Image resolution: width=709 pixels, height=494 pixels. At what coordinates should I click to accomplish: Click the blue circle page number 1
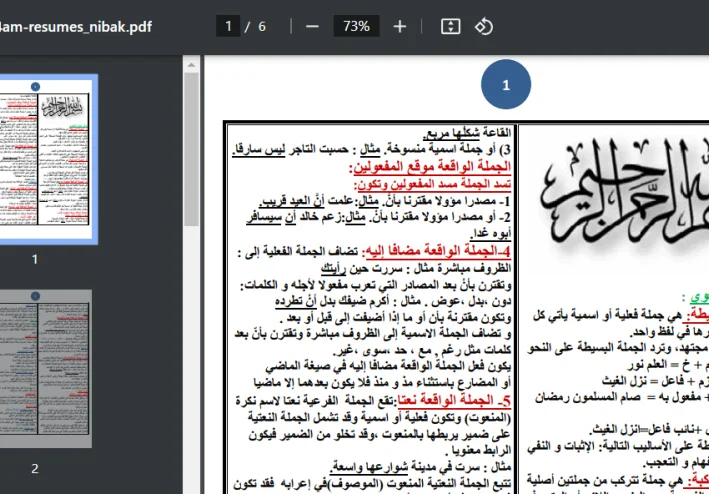point(506,85)
